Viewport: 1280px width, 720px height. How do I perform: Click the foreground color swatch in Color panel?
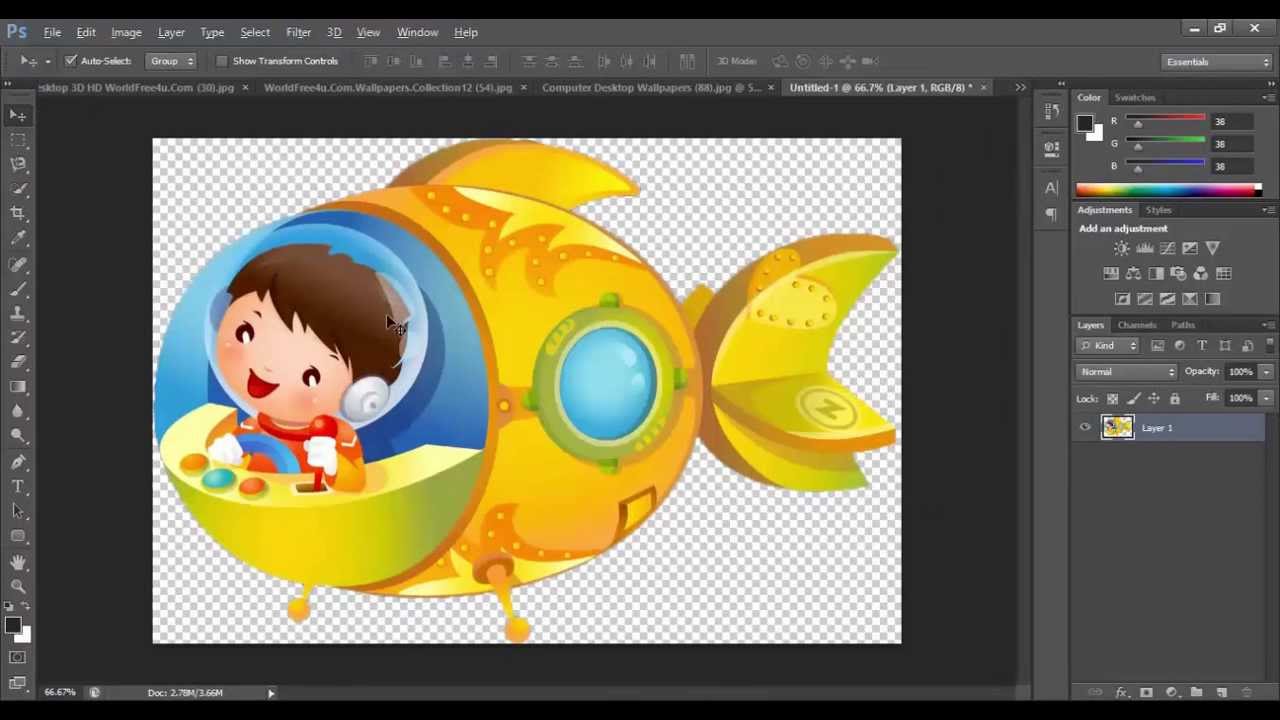point(1084,124)
